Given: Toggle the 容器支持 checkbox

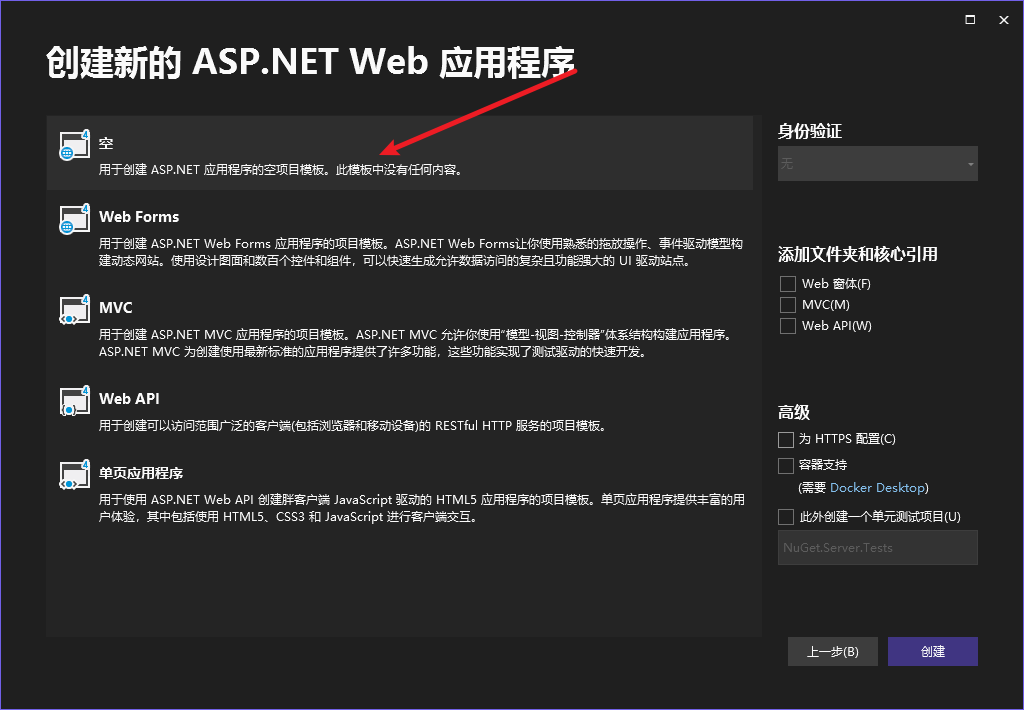Looking at the screenshot, I should (786, 466).
